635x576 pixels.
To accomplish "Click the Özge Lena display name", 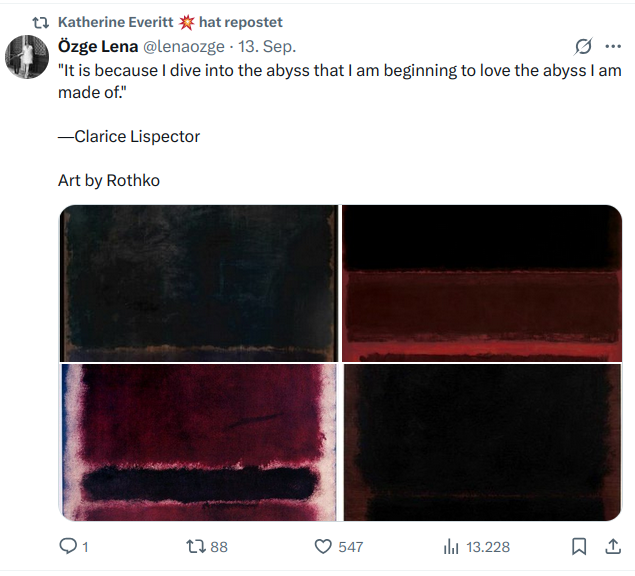I will click(x=96, y=46).
